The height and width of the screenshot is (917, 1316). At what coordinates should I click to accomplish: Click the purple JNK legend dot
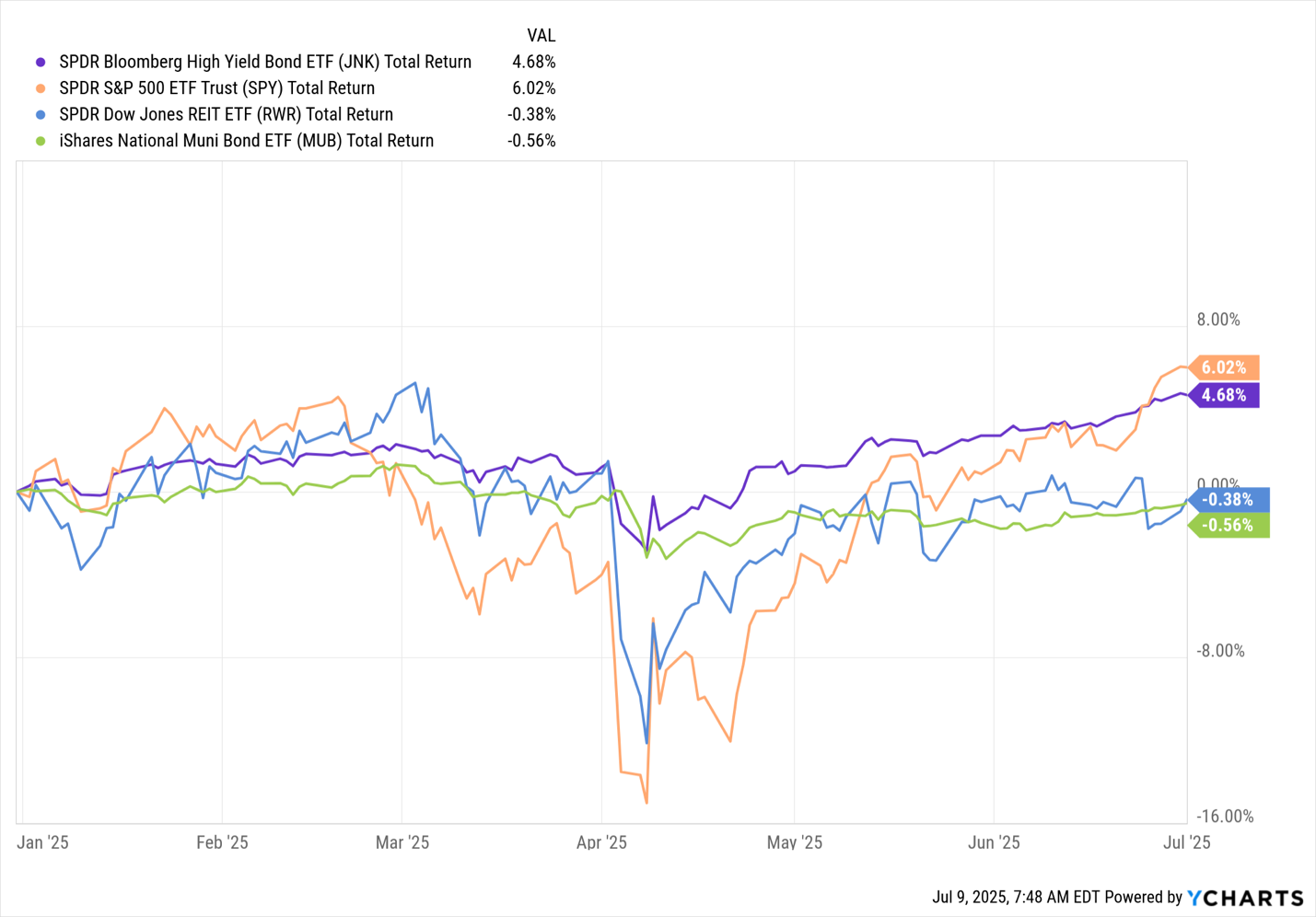(41, 63)
